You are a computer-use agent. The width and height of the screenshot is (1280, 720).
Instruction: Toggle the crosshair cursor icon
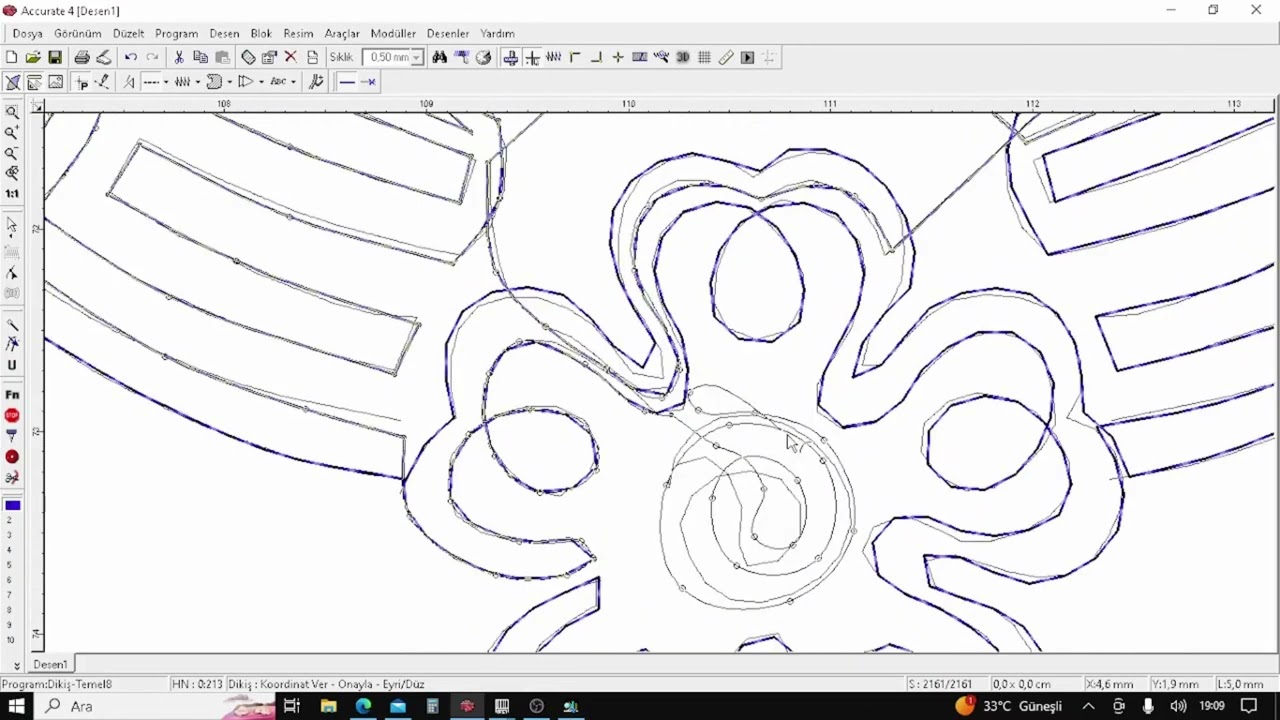532,58
